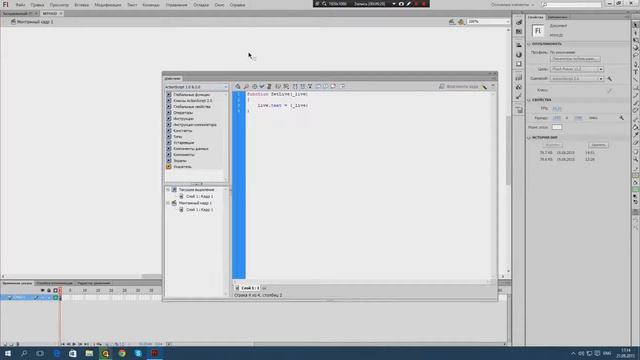Click wrench icon next to Размер
The image size is (640, 360).
click(x=621, y=118)
